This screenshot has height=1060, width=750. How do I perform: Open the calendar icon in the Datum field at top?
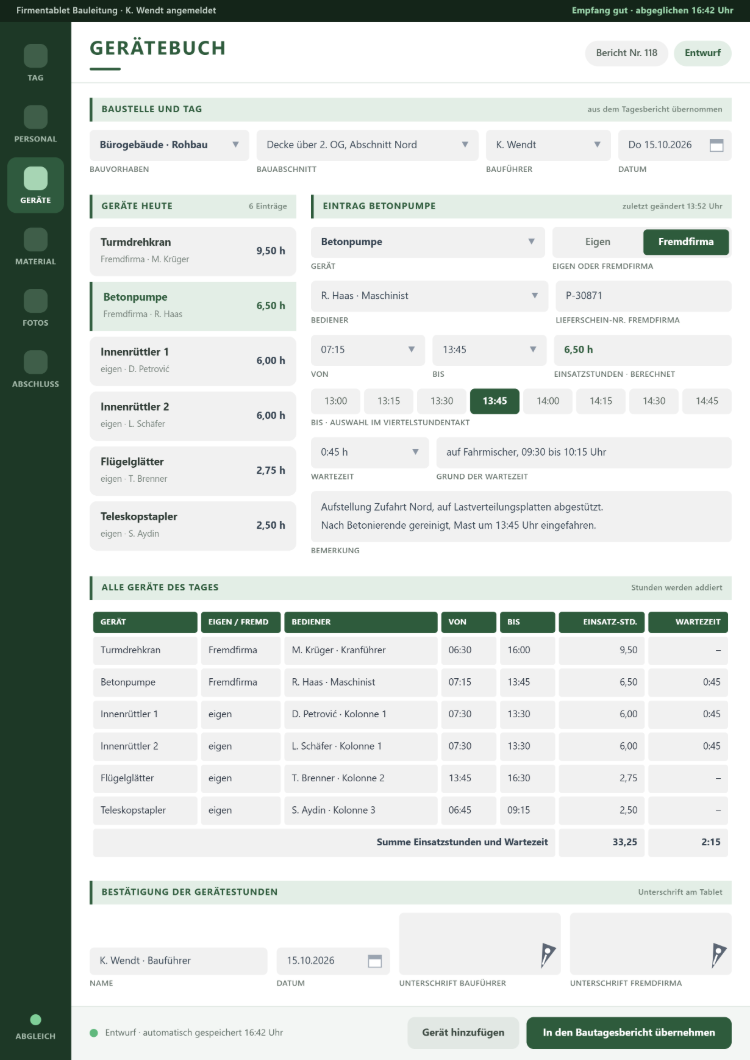[716, 145]
